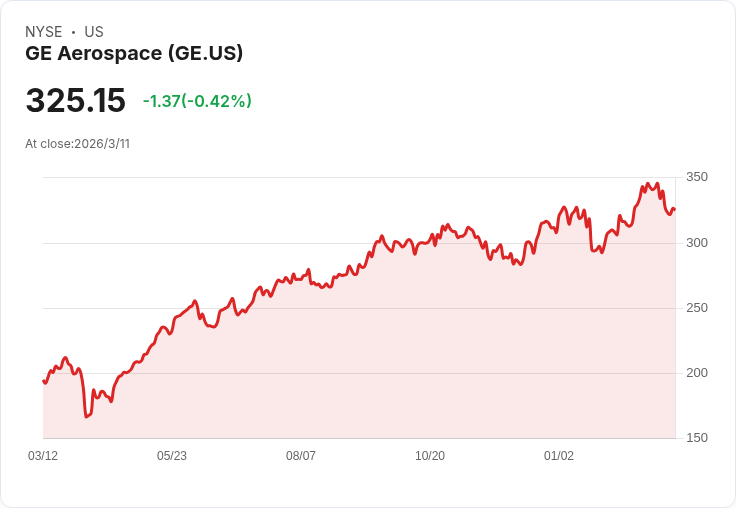The width and height of the screenshot is (736, 508).
Task: Click the At close:2026/3/11 date text
Action: click(x=77, y=144)
